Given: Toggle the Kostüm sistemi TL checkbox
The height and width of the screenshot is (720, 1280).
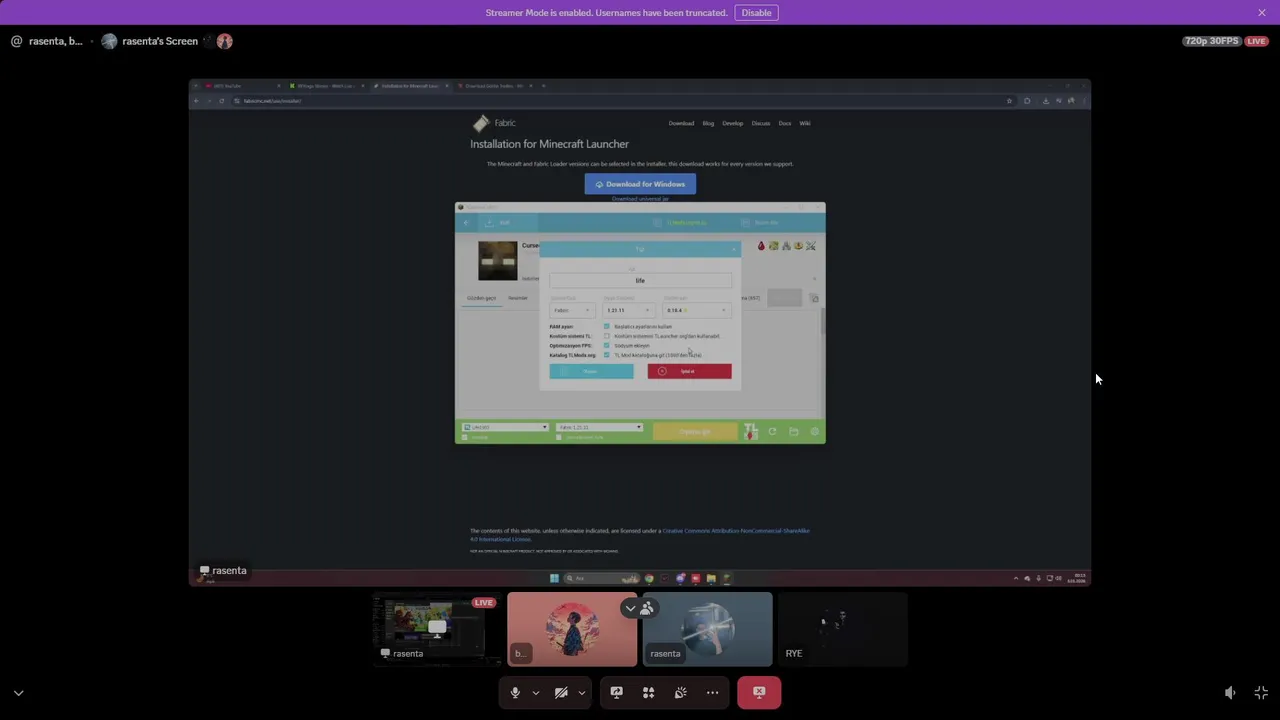Looking at the screenshot, I should (x=607, y=336).
